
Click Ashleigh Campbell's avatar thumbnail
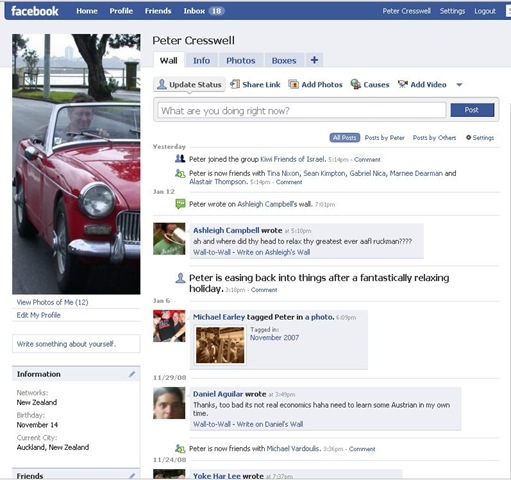pos(169,239)
